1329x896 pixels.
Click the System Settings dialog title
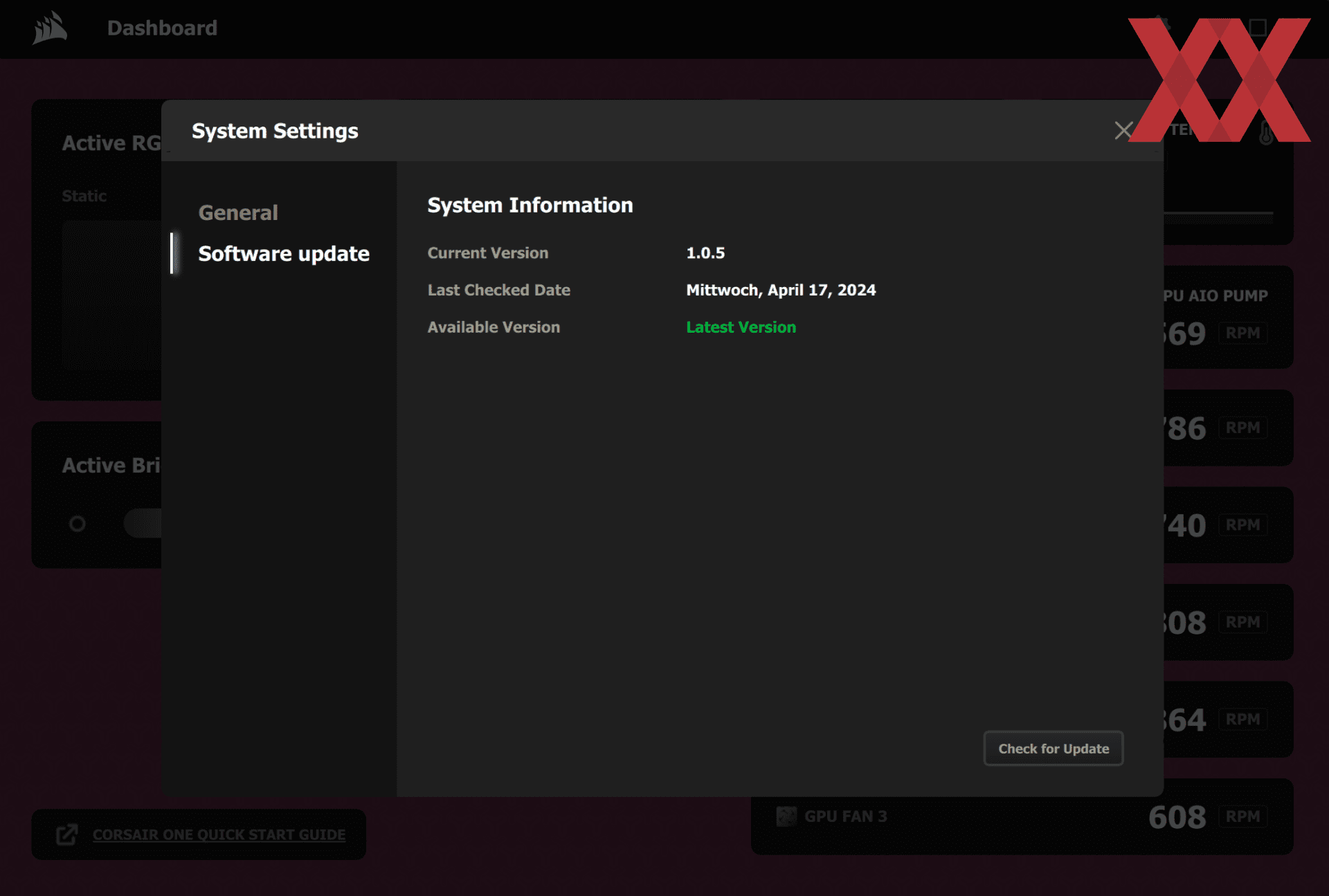point(275,131)
